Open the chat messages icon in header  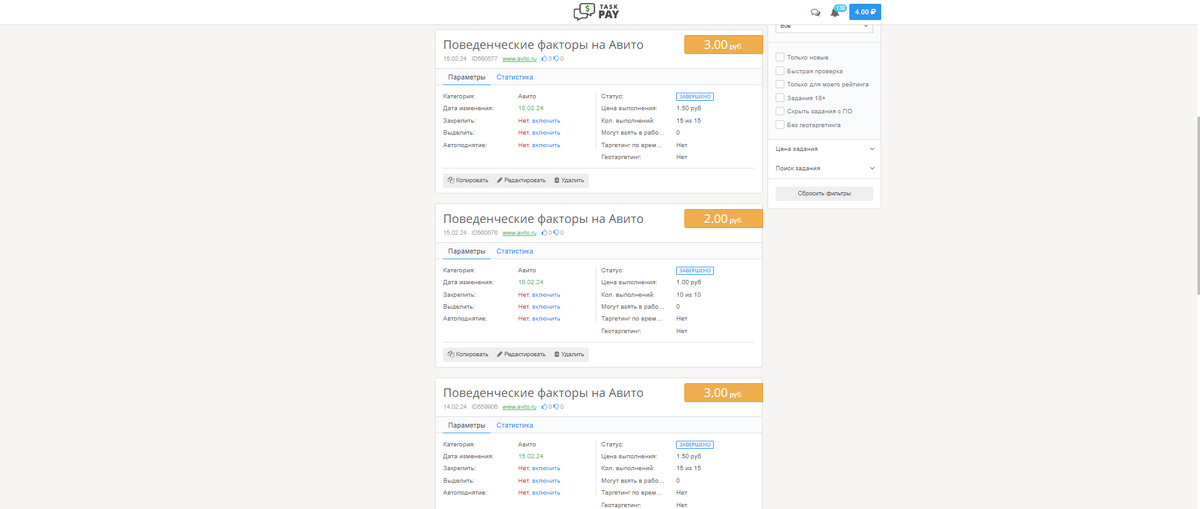pos(815,13)
